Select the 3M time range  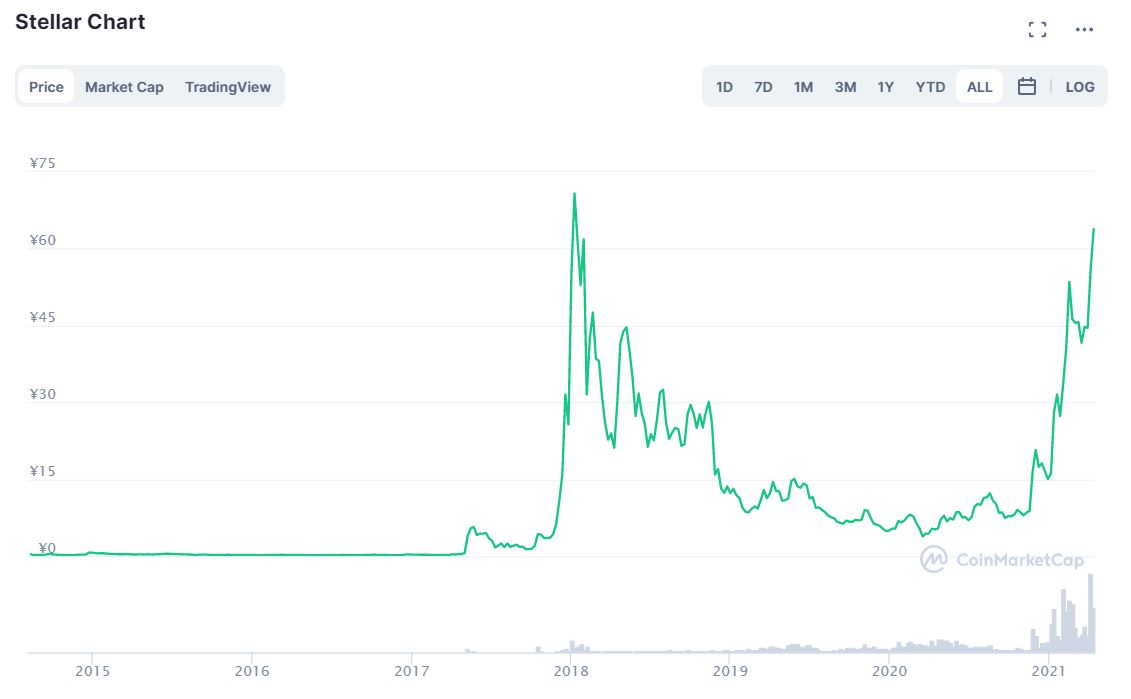[x=845, y=87]
